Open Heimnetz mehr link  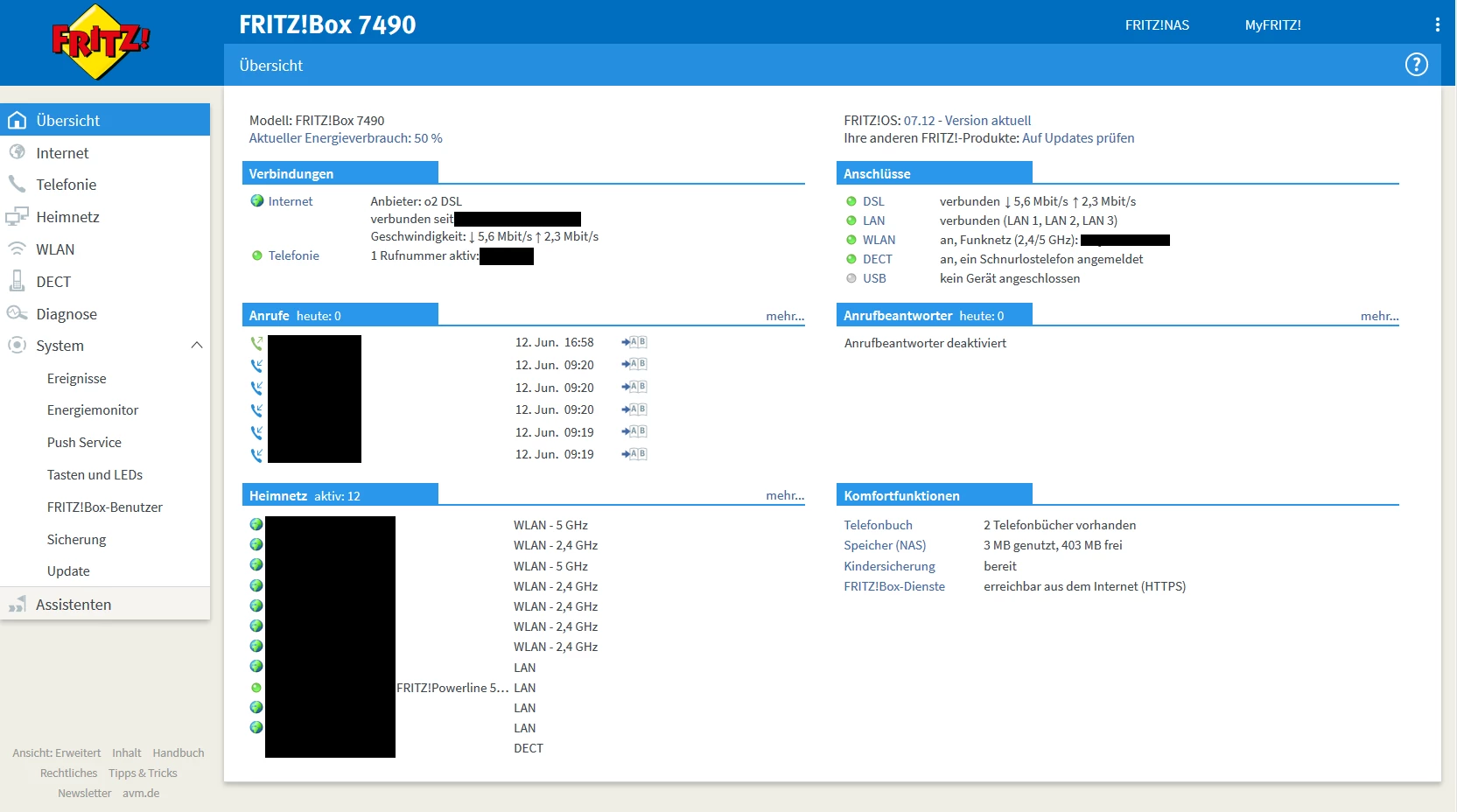pos(785,495)
